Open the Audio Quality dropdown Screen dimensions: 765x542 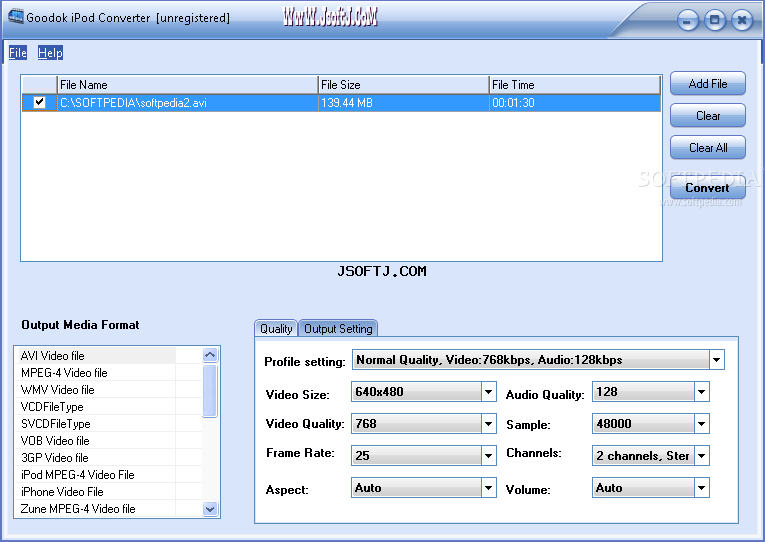[x=702, y=392]
